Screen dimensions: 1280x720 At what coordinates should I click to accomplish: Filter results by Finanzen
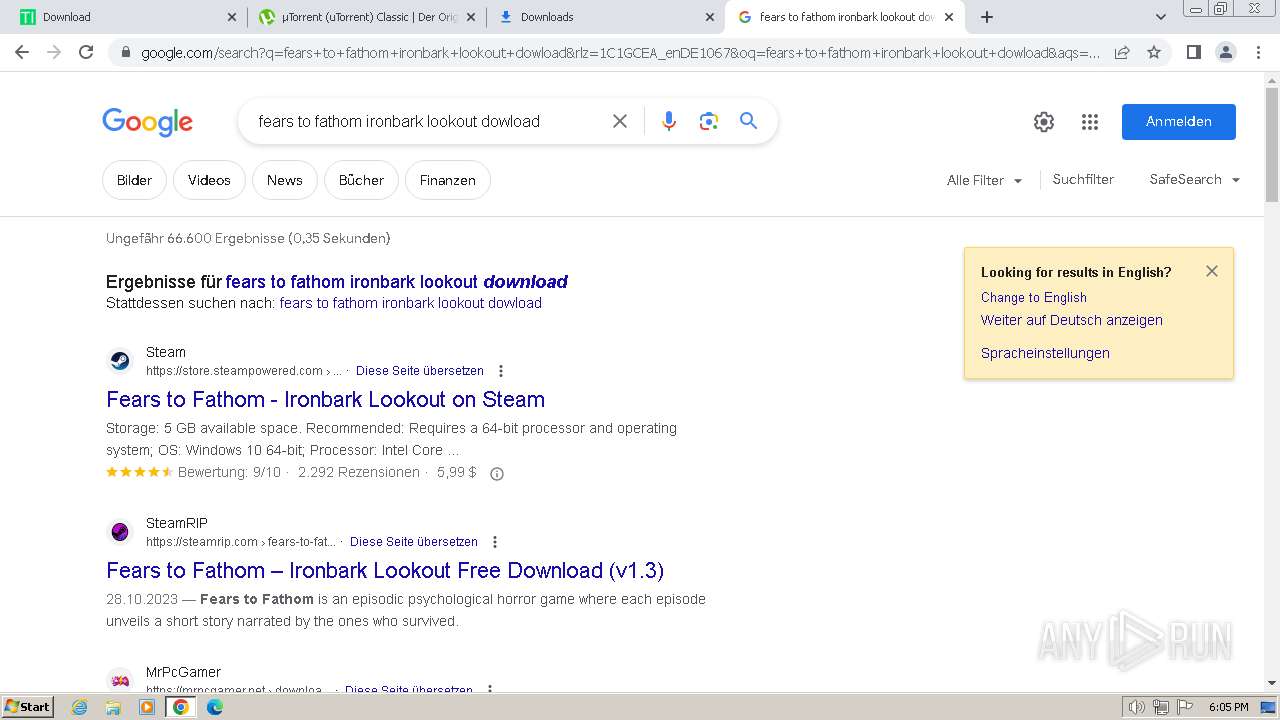447,180
